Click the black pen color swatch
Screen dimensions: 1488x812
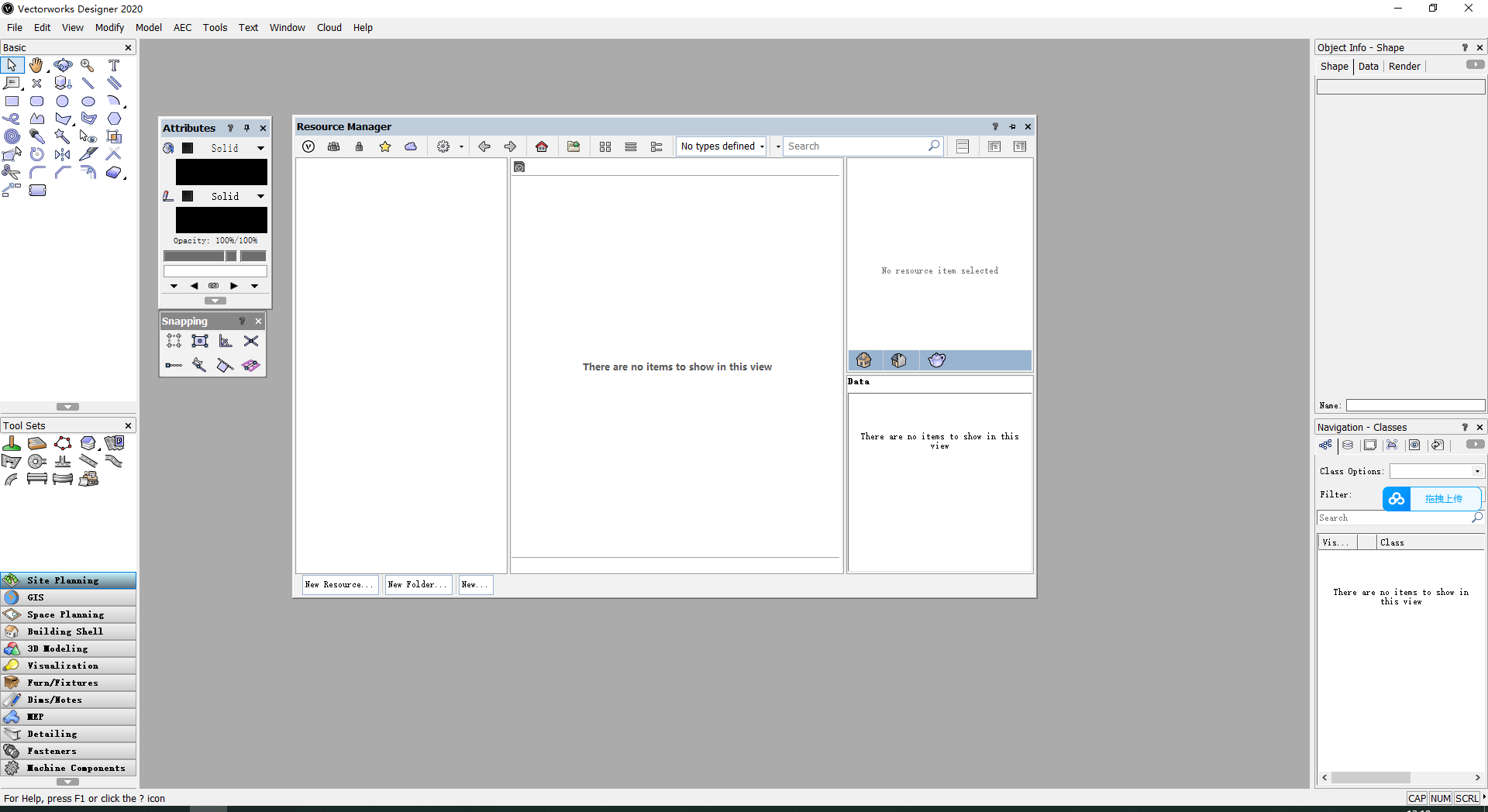222,220
